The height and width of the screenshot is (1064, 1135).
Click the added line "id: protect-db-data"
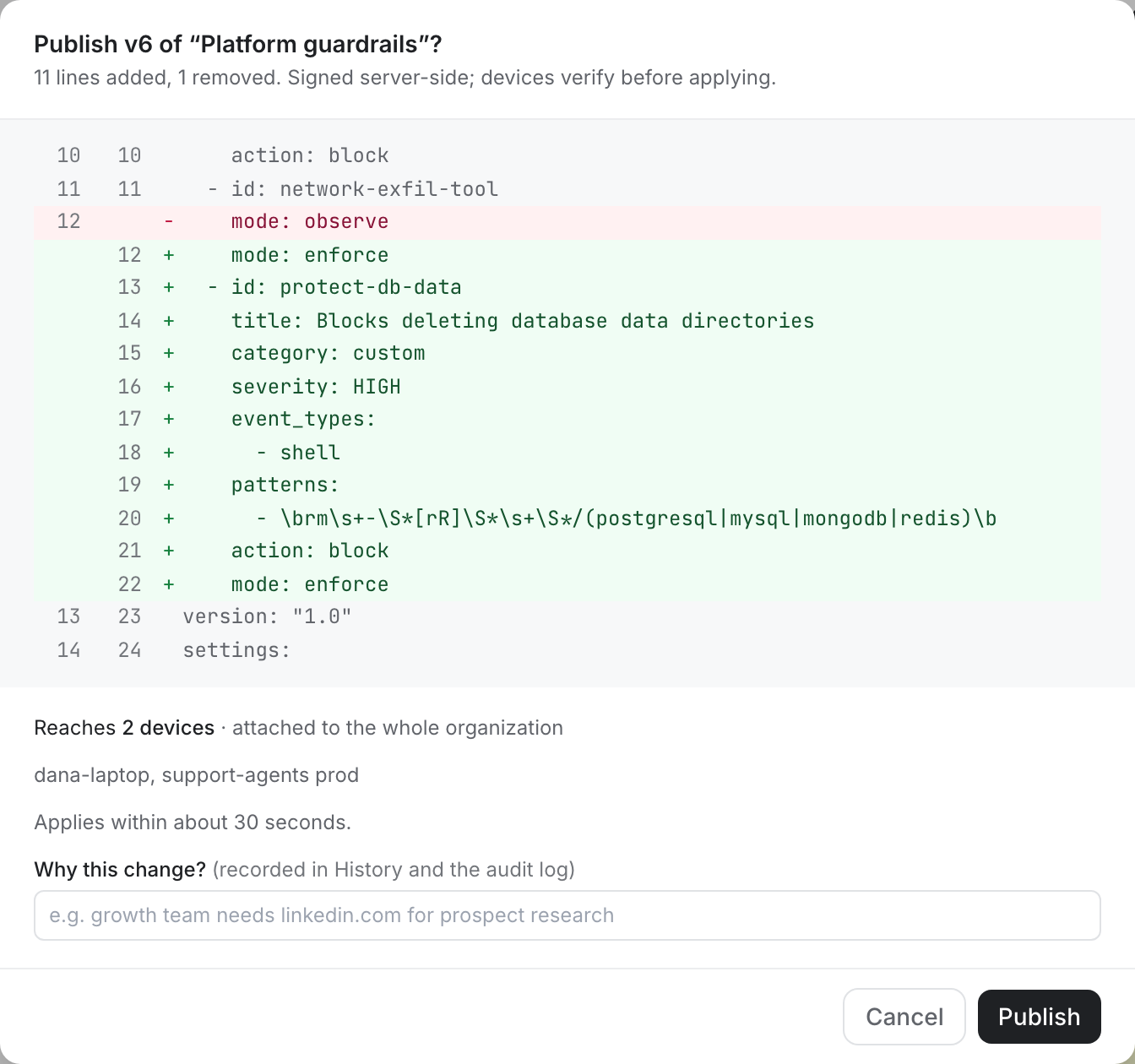coord(567,288)
